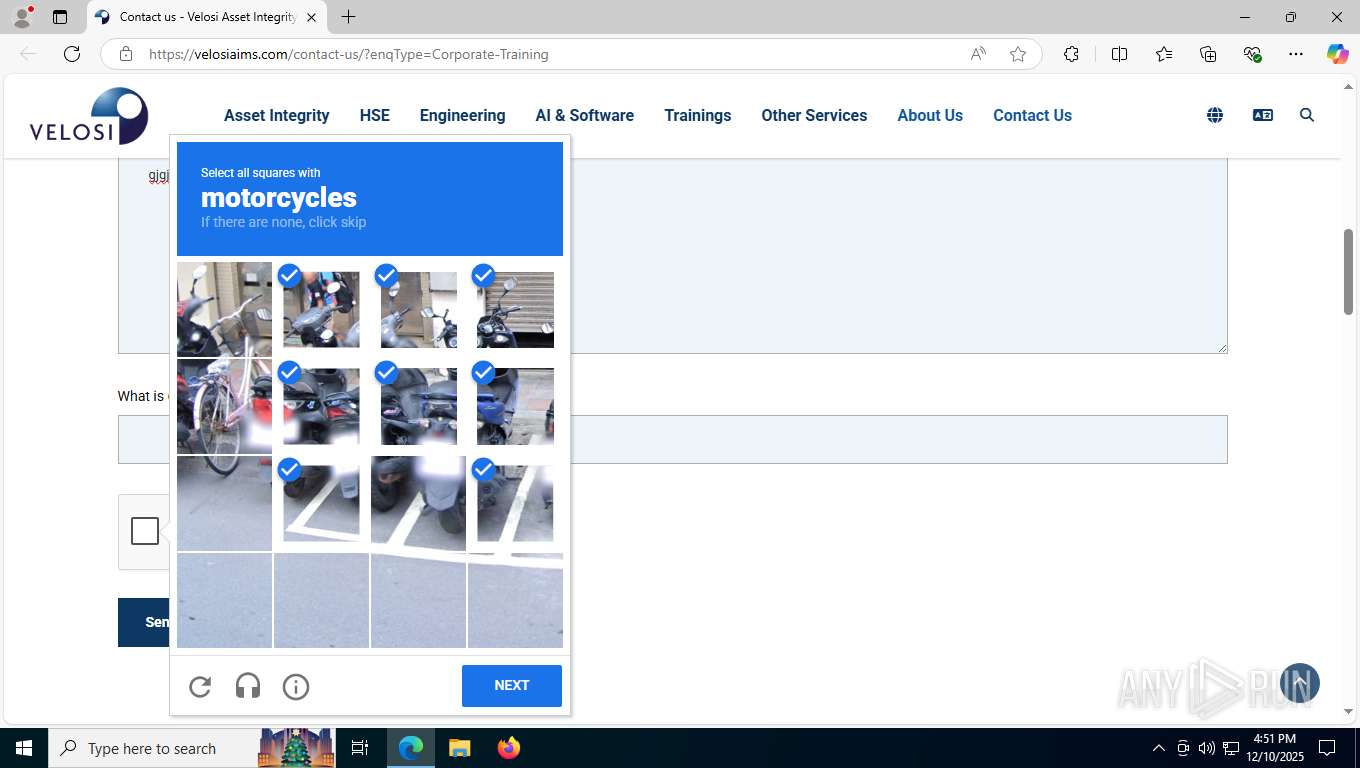Open Collections panel
Image resolution: width=1360 pixels, height=768 pixels.
[x=1208, y=54]
